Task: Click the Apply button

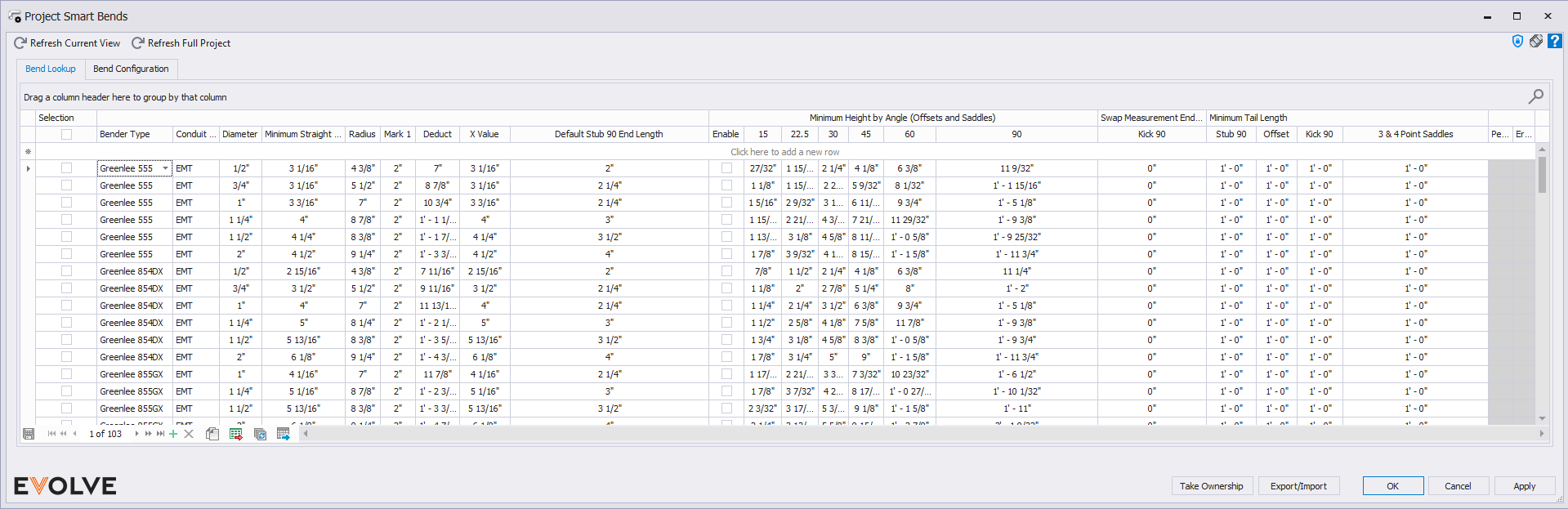Action: tap(1525, 486)
